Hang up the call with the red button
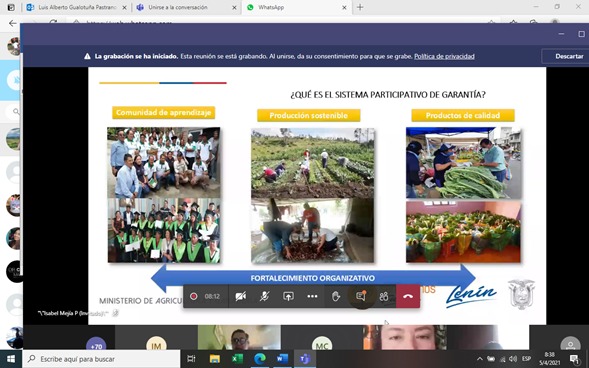The height and width of the screenshot is (368, 589). [408, 296]
